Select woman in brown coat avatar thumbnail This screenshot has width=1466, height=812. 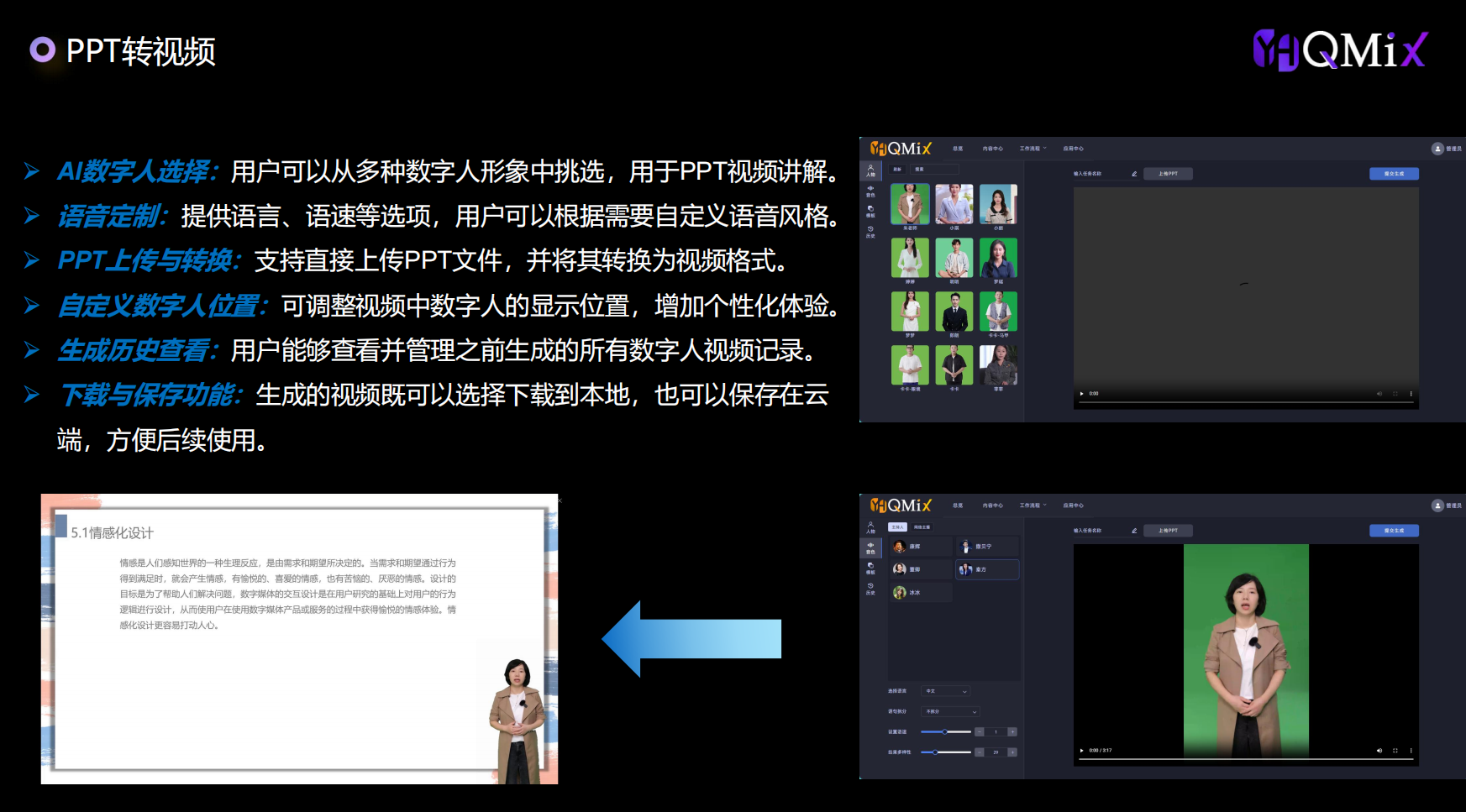pyautogui.click(x=910, y=204)
